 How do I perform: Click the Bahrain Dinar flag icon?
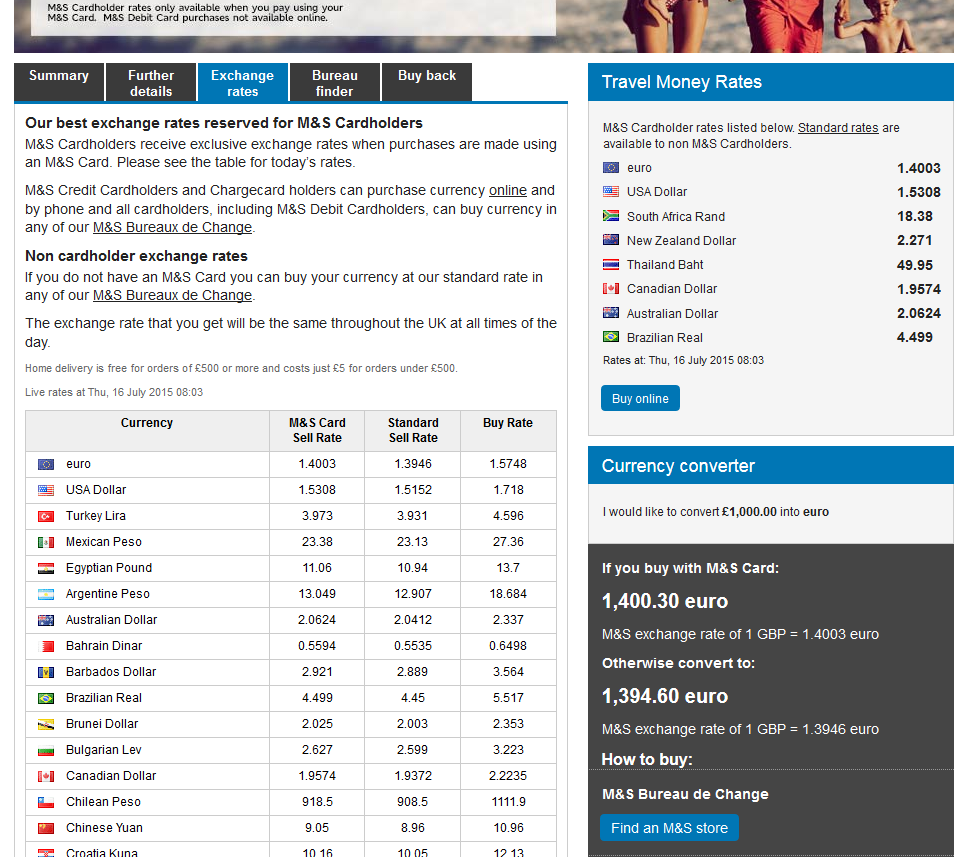click(46, 647)
